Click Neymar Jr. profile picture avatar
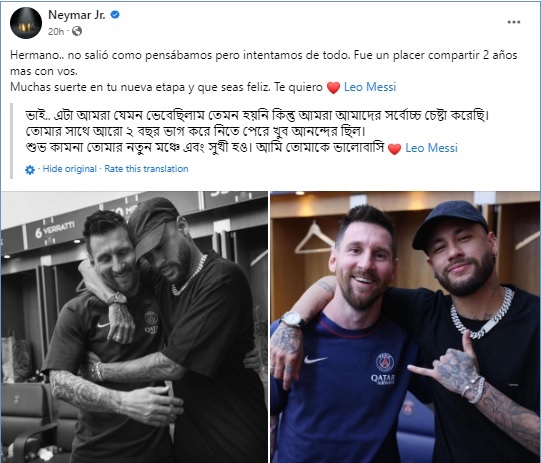This screenshot has width=541, height=463. pos(26,23)
